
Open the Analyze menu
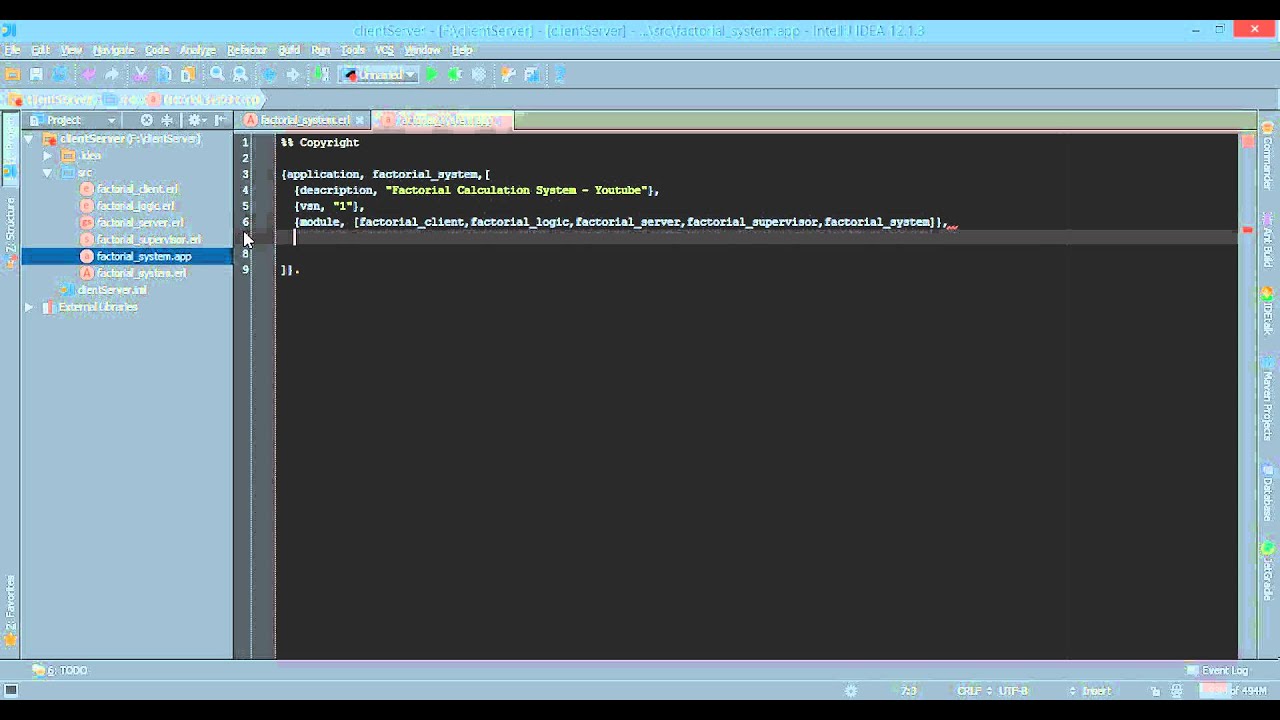(198, 50)
